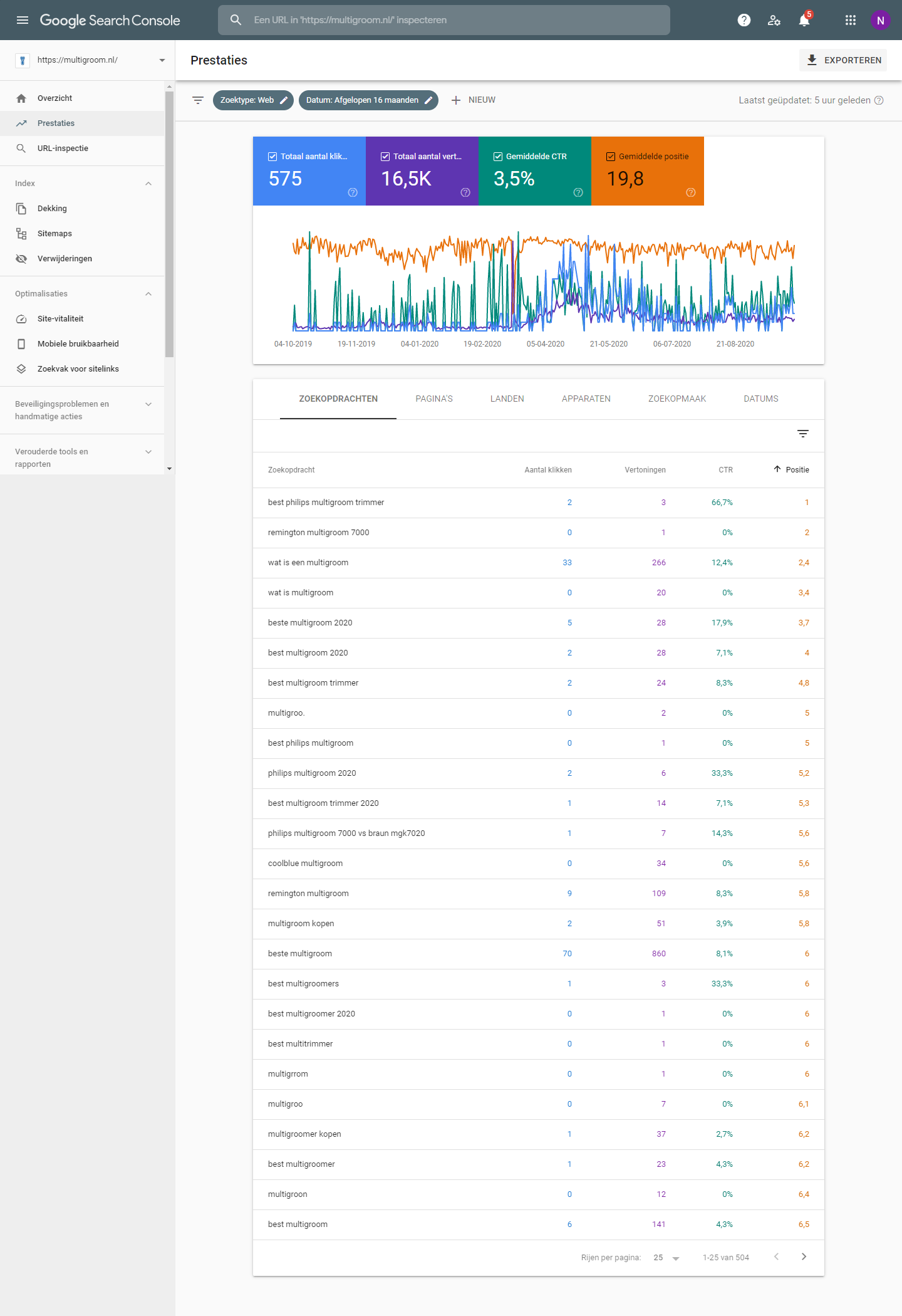This screenshot has height=1316, width=902.
Task: Switch to Datums tab
Action: tap(761, 399)
